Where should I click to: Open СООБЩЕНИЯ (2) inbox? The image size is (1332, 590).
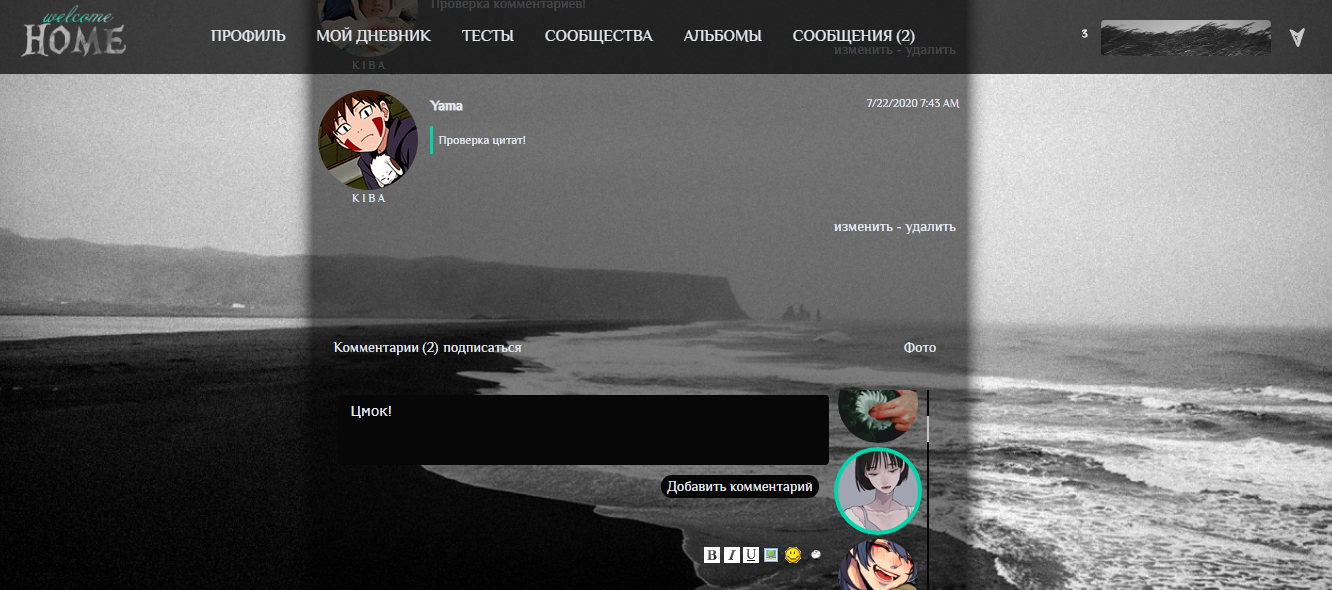click(x=853, y=36)
